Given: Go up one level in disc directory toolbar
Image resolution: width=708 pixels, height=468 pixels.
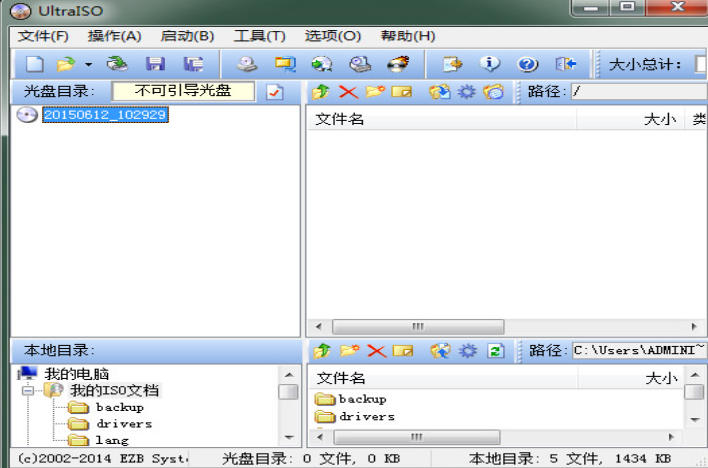Looking at the screenshot, I should [x=321, y=92].
